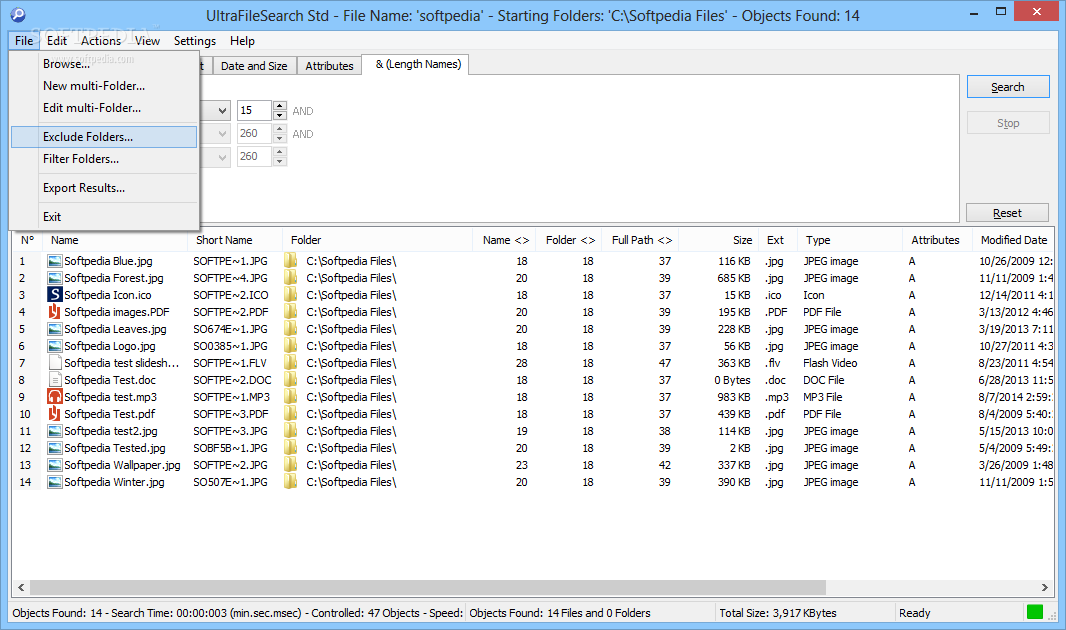
Task: Sort by the Short Name column header
Action: pyautogui.click(x=235, y=240)
